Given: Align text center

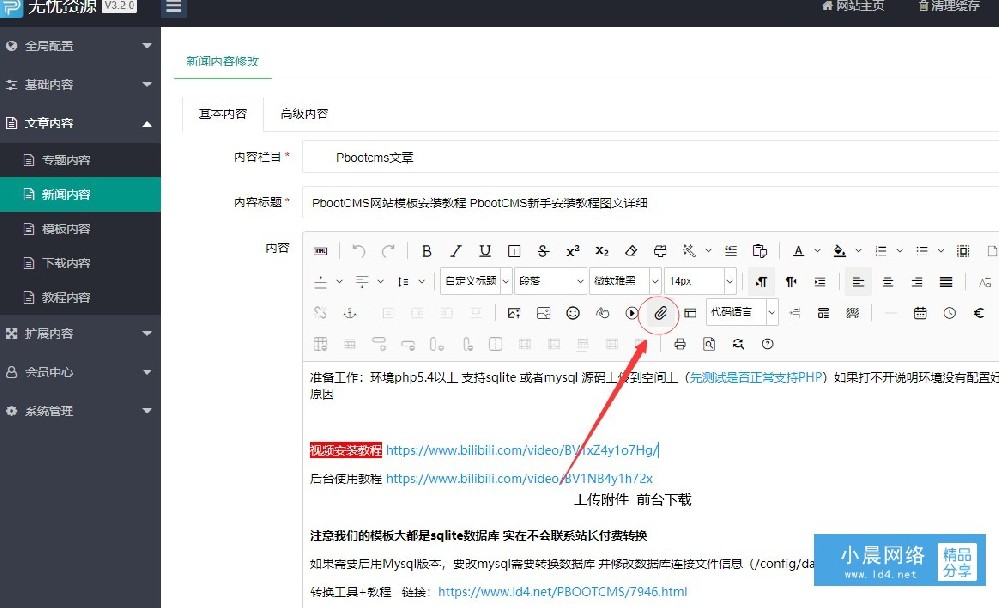Looking at the screenshot, I should click(888, 282).
